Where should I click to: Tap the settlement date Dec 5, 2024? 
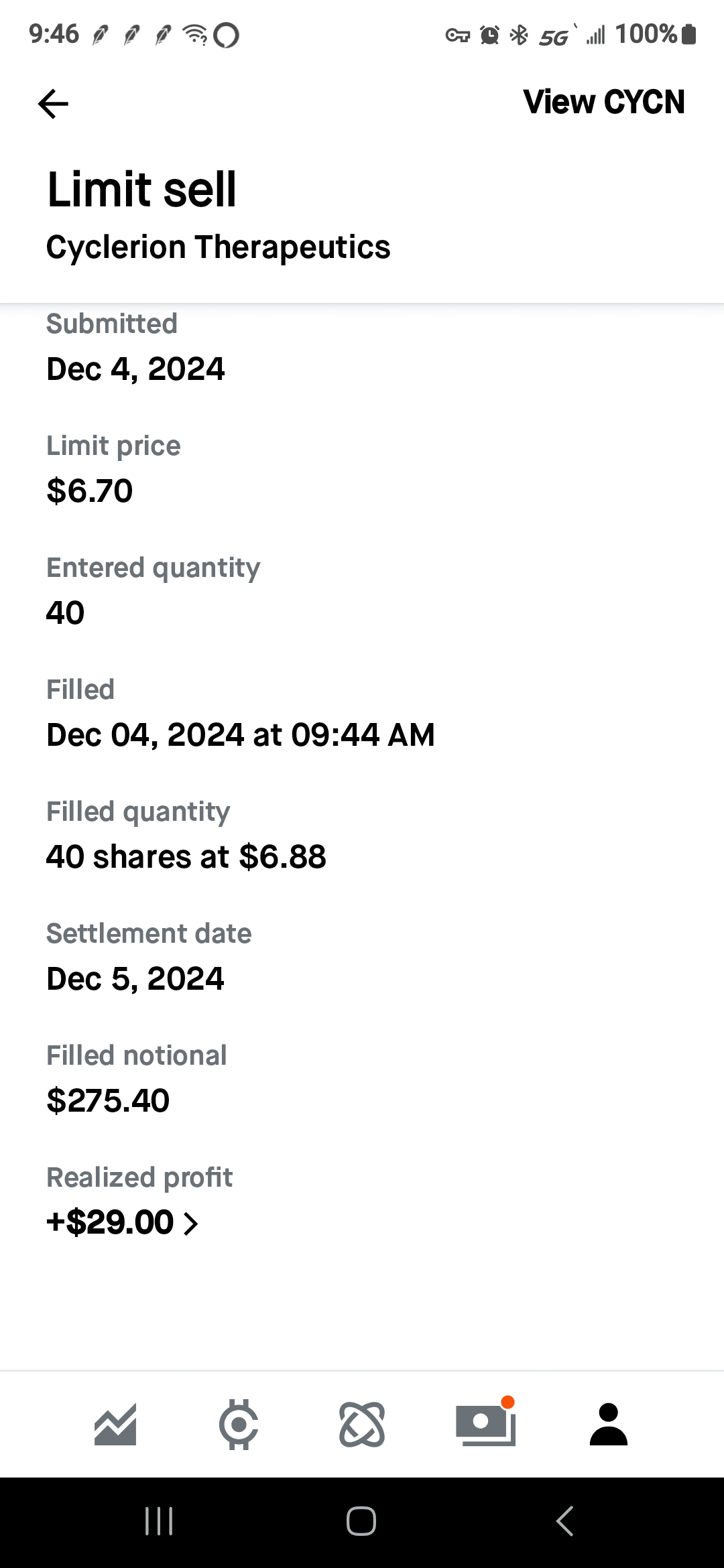pyautogui.click(x=135, y=978)
